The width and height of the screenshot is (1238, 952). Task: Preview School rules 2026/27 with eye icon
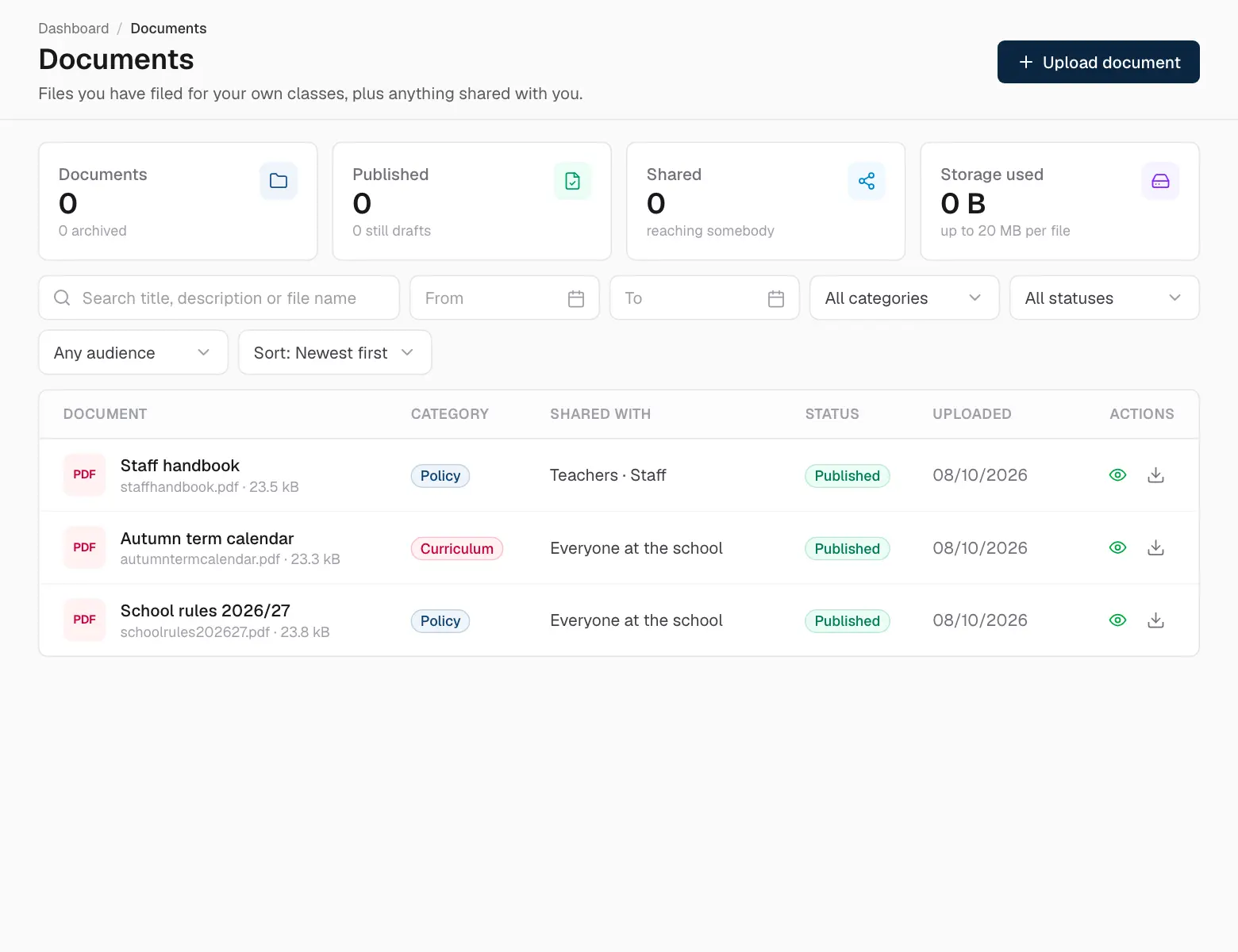pos(1117,620)
